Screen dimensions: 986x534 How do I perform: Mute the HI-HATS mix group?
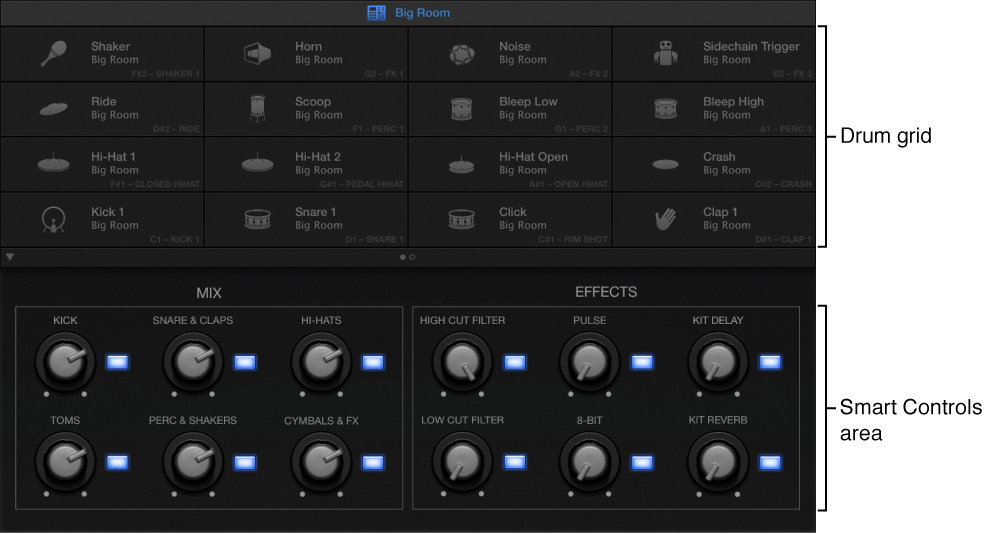tap(372, 362)
